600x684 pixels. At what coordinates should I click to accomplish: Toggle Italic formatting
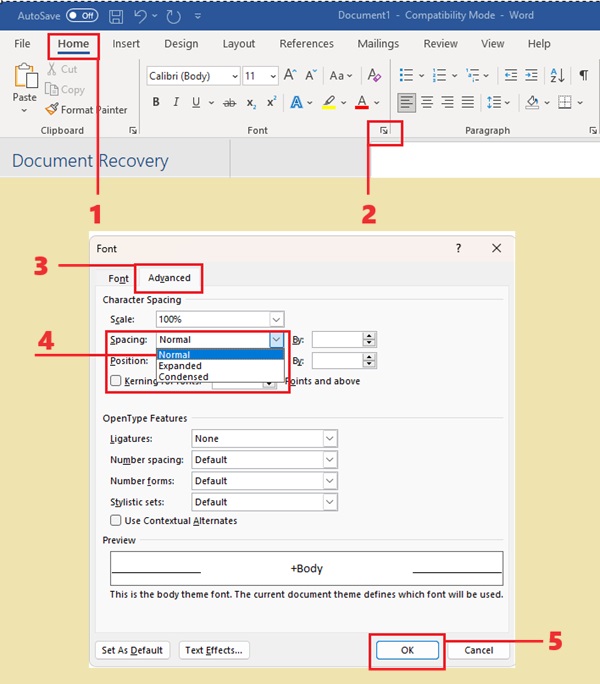click(176, 102)
